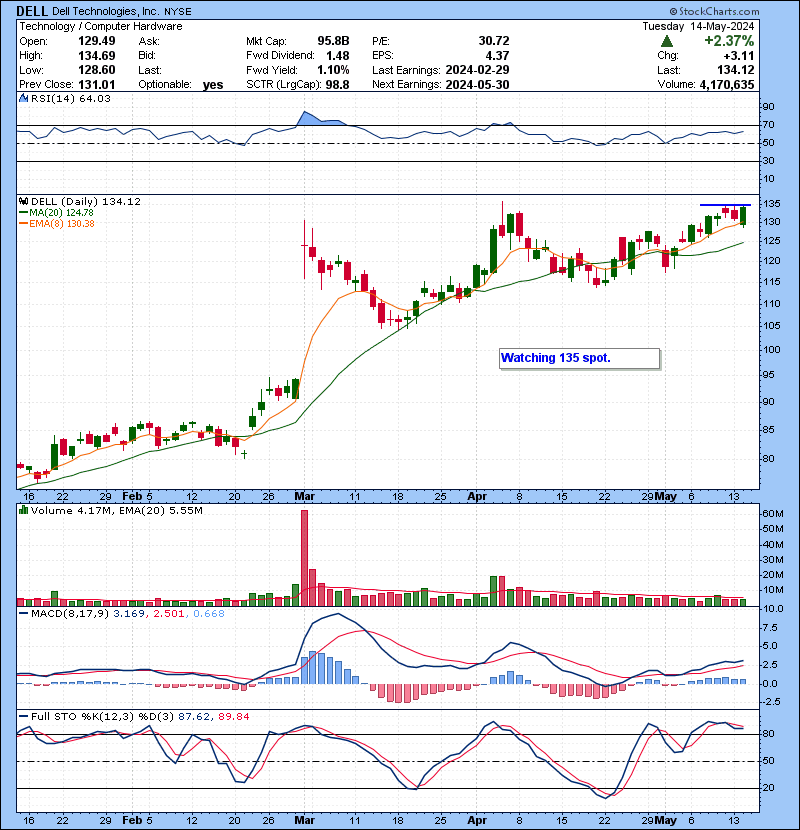
Task: Click the NYSE exchange label
Action: 178,12
